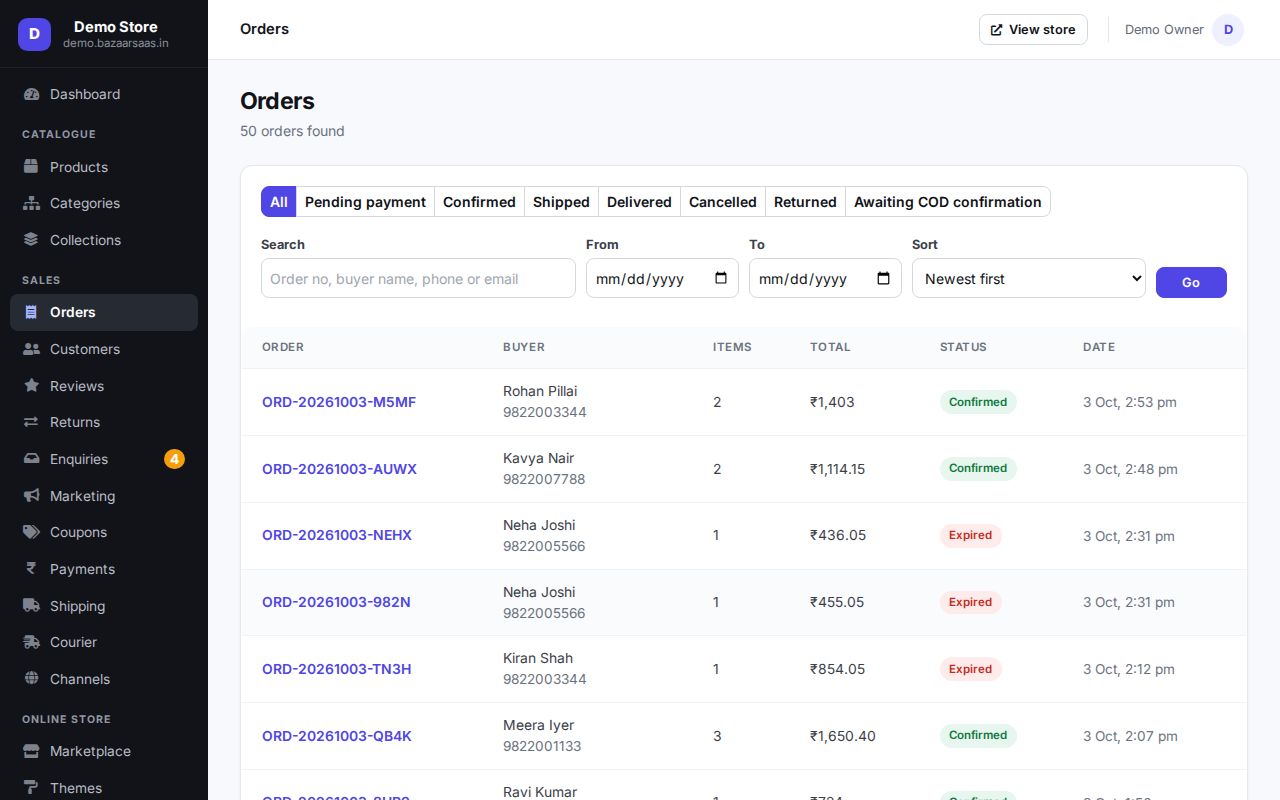Filter orders by Pending payment
This screenshot has width=1280, height=800.
(366, 202)
